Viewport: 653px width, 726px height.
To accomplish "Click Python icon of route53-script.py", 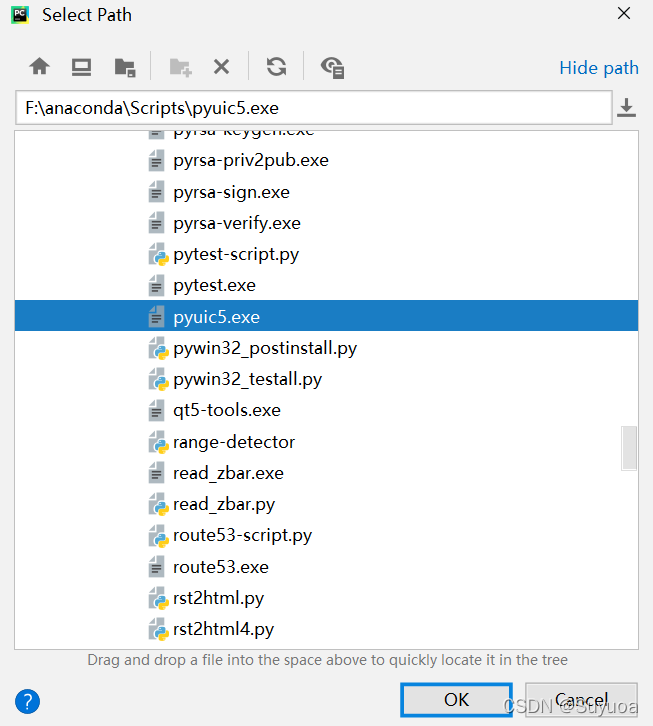I will pyautogui.click(x=158, y=536).
